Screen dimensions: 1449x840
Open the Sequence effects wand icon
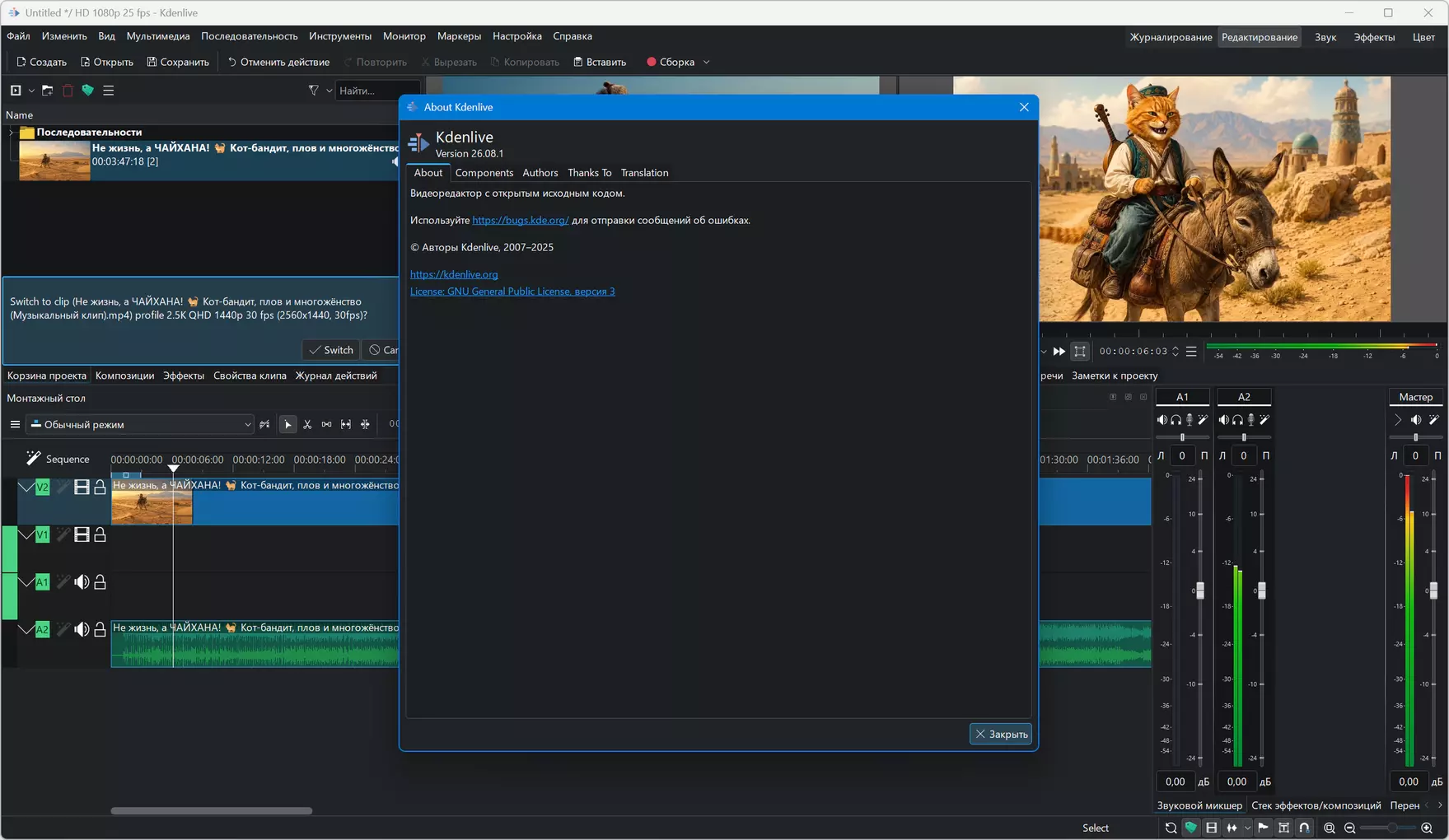click(x=33, y=458)
